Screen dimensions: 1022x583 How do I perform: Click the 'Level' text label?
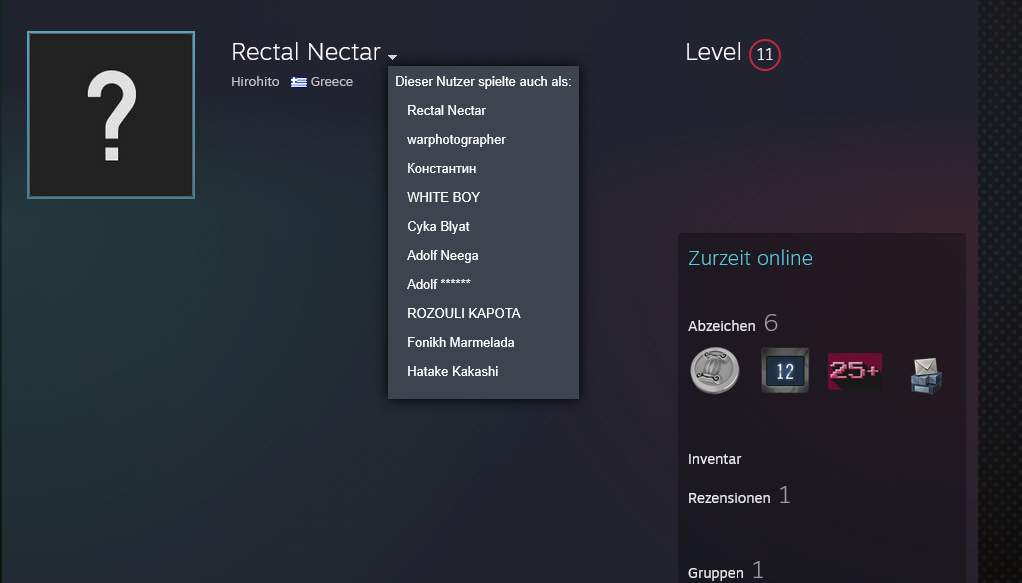[x=713, y=53]
